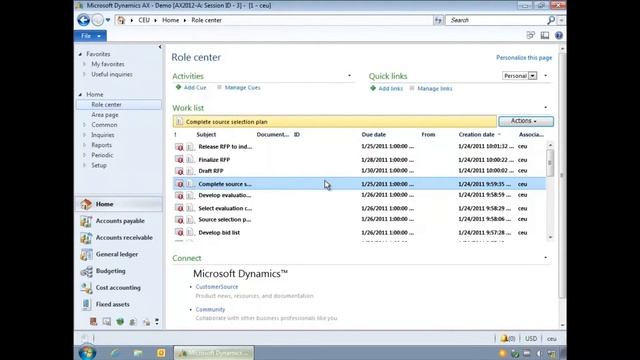Image resolution: width=640 pixels, height=360 pixels.
Task: Expand My favorites node
Action: 84,64
